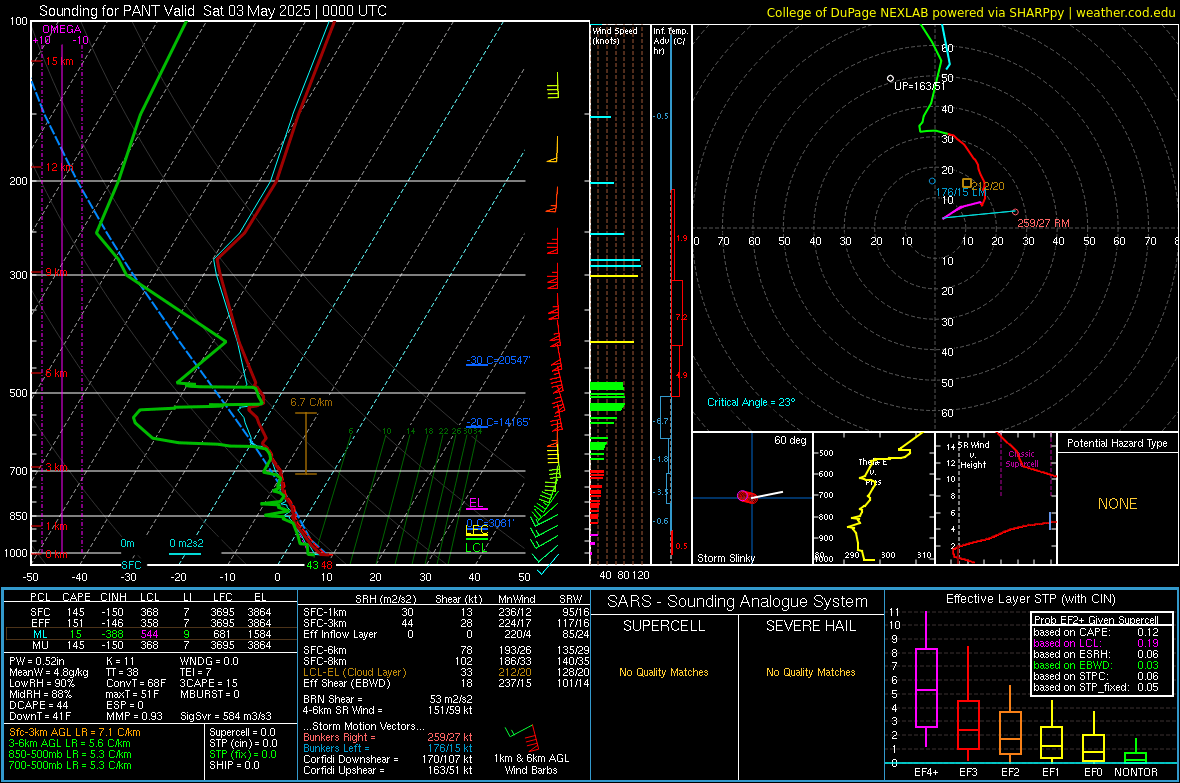Click 'ConvT = 68F' value
Image resolution: width=1180 pixels, height=783 pixels.
click(x=136, y=683)
